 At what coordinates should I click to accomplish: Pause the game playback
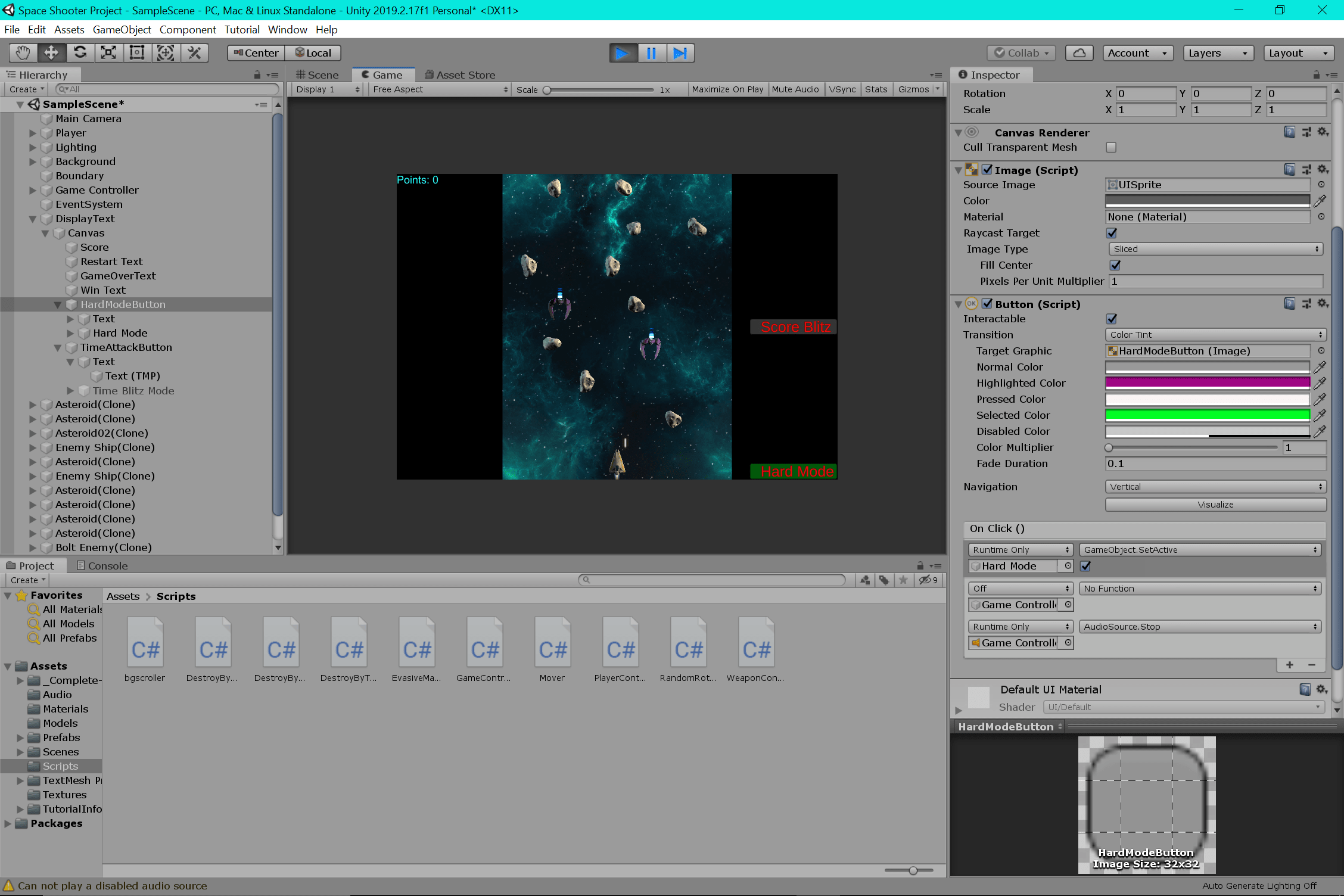click(652, 53)
